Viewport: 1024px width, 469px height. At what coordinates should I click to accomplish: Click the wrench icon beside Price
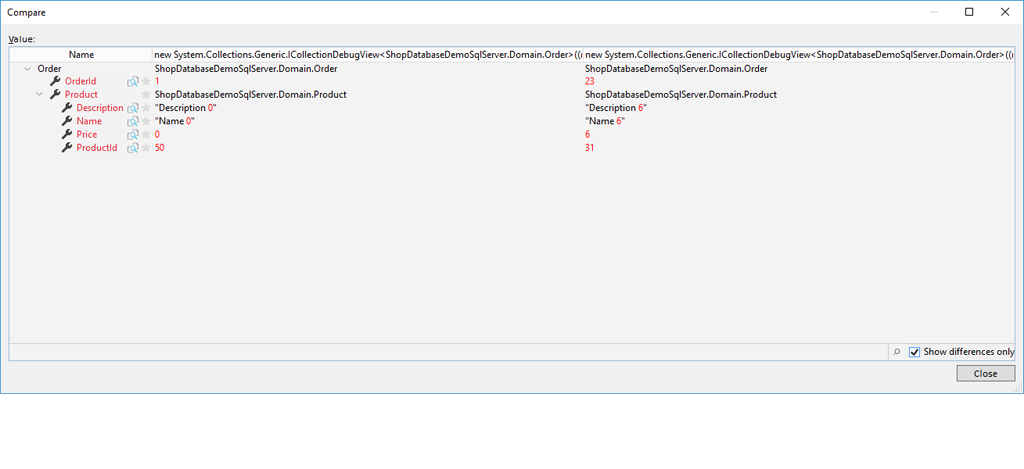tap(67, 134)
